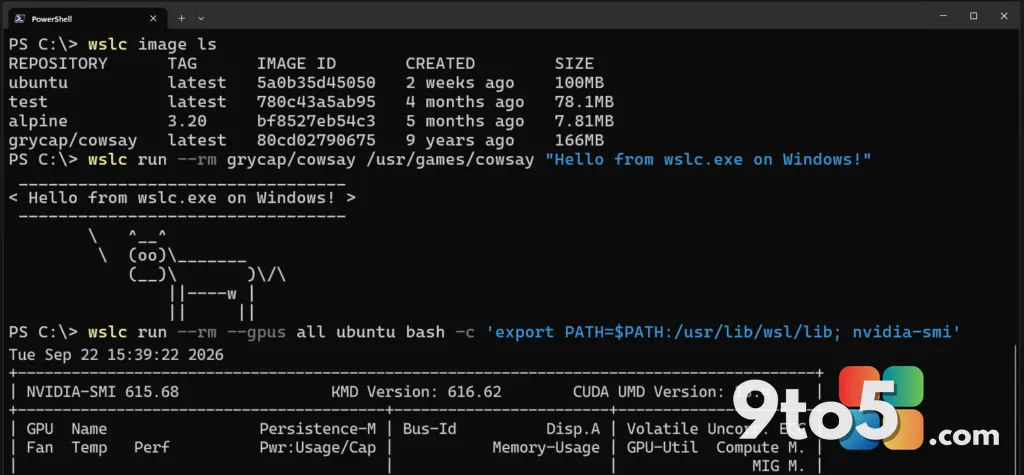Open the new tab profile dropdown

click(x=201, y=18)
